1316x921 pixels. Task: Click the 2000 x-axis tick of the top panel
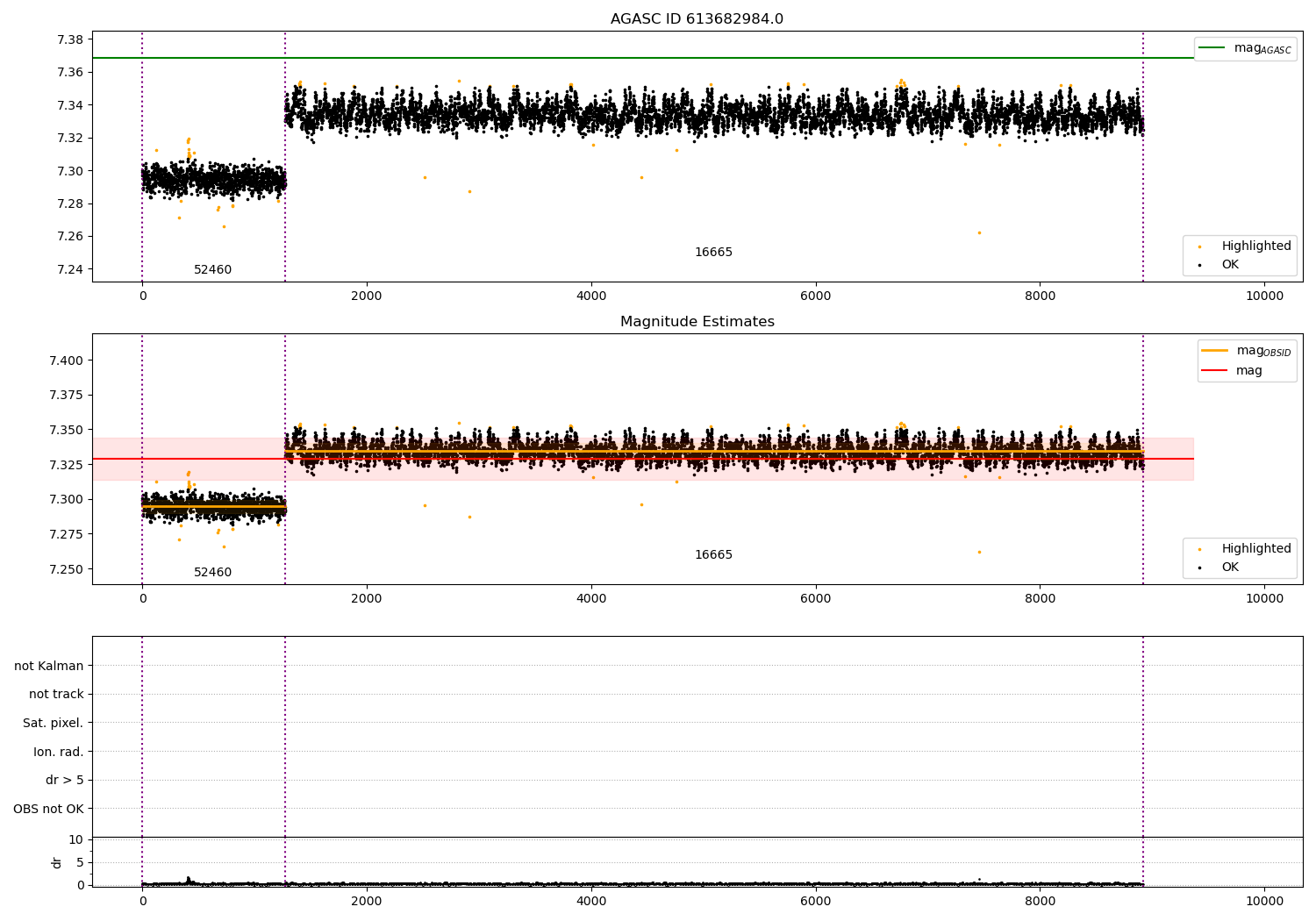367,296
